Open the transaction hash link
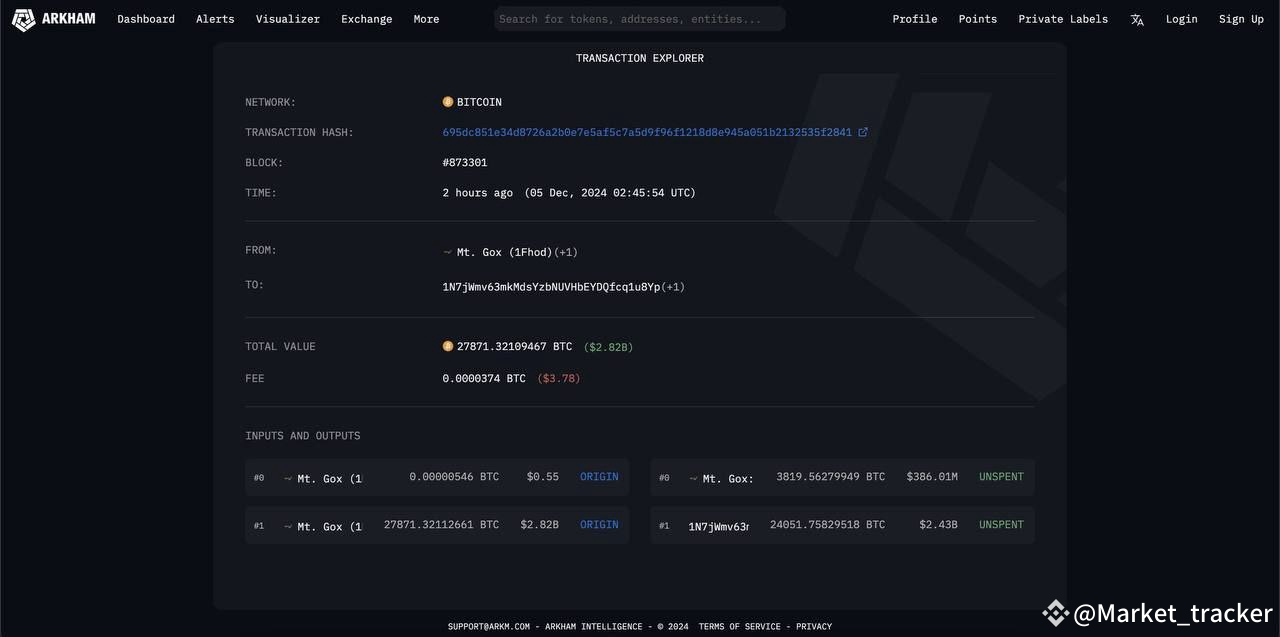 pyautogui.click(x=647, y=132)
